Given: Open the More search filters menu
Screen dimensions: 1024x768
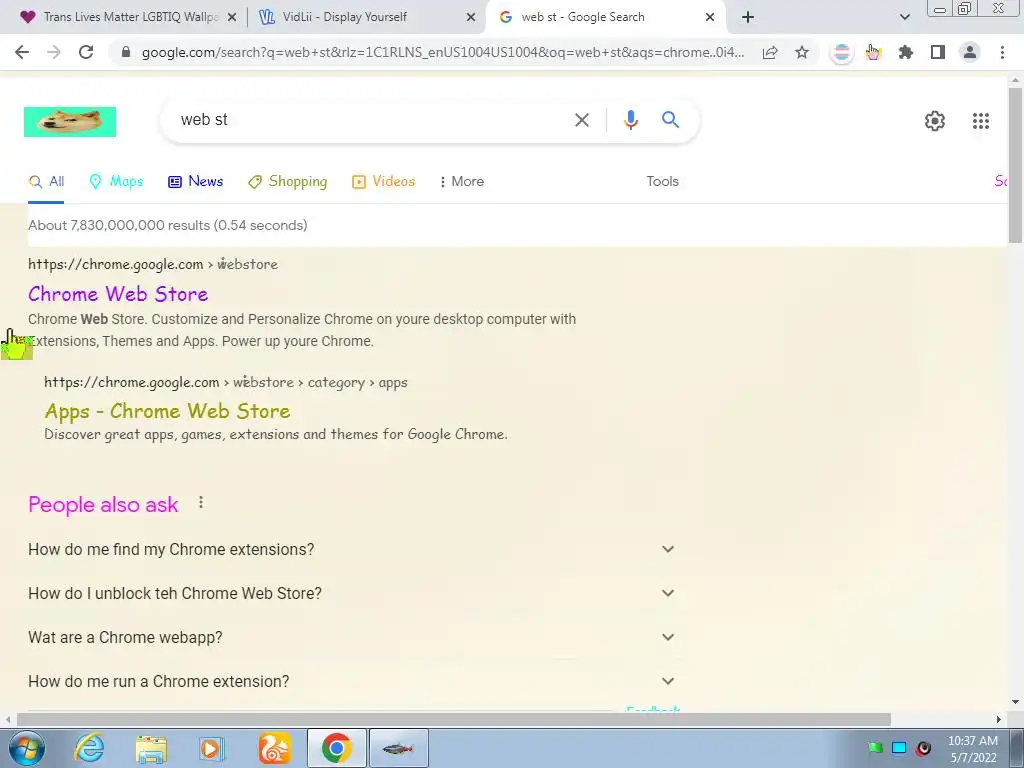Looking at the screenshot, I should click(x=462, y=182).
